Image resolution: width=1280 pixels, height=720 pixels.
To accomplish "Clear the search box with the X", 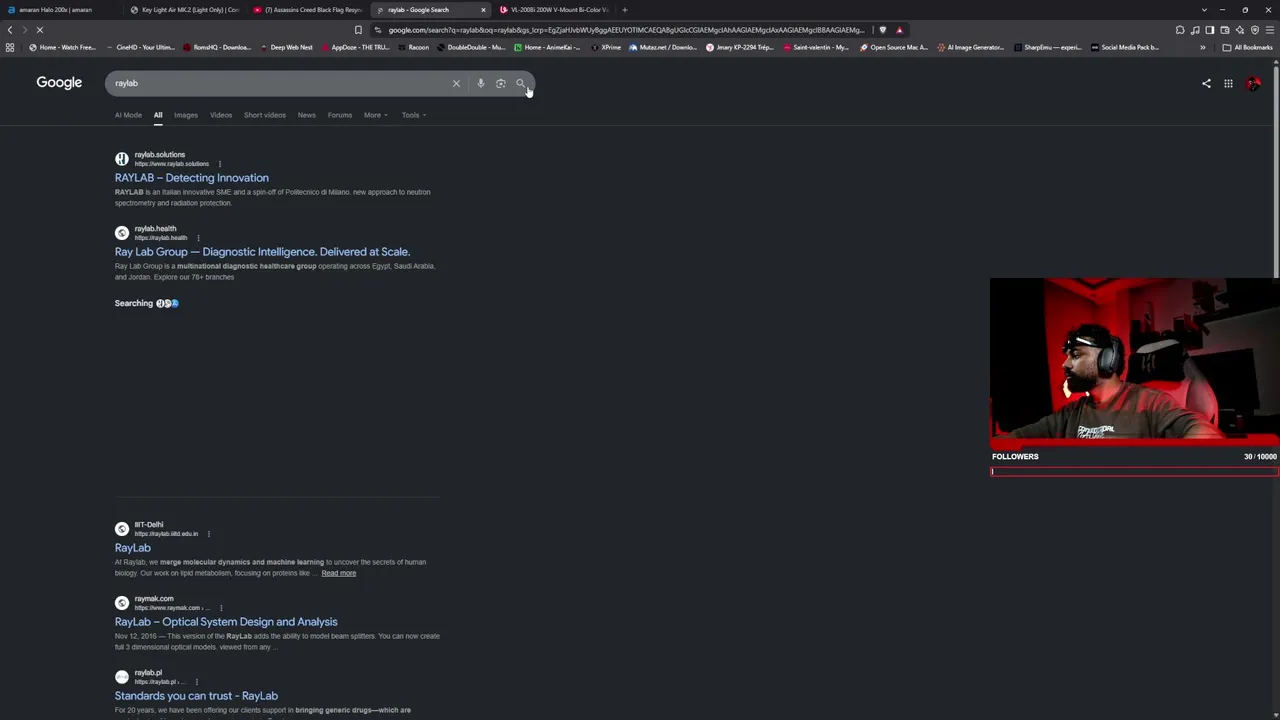I will coord(456,83).
